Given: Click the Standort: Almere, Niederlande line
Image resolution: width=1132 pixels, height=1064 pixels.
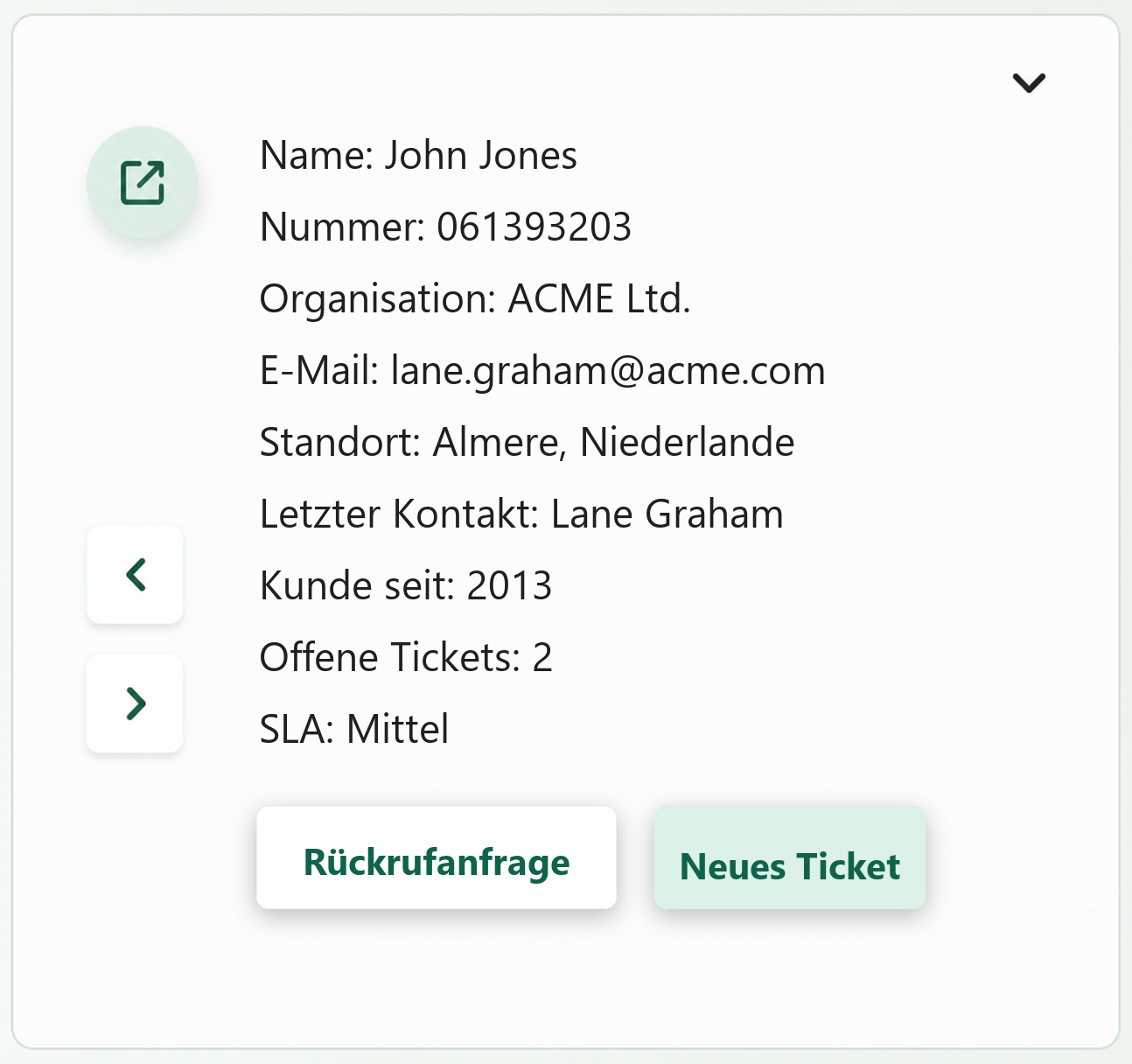Looking at the screenshot, I should pyautogui.click(x=527, y=443).
